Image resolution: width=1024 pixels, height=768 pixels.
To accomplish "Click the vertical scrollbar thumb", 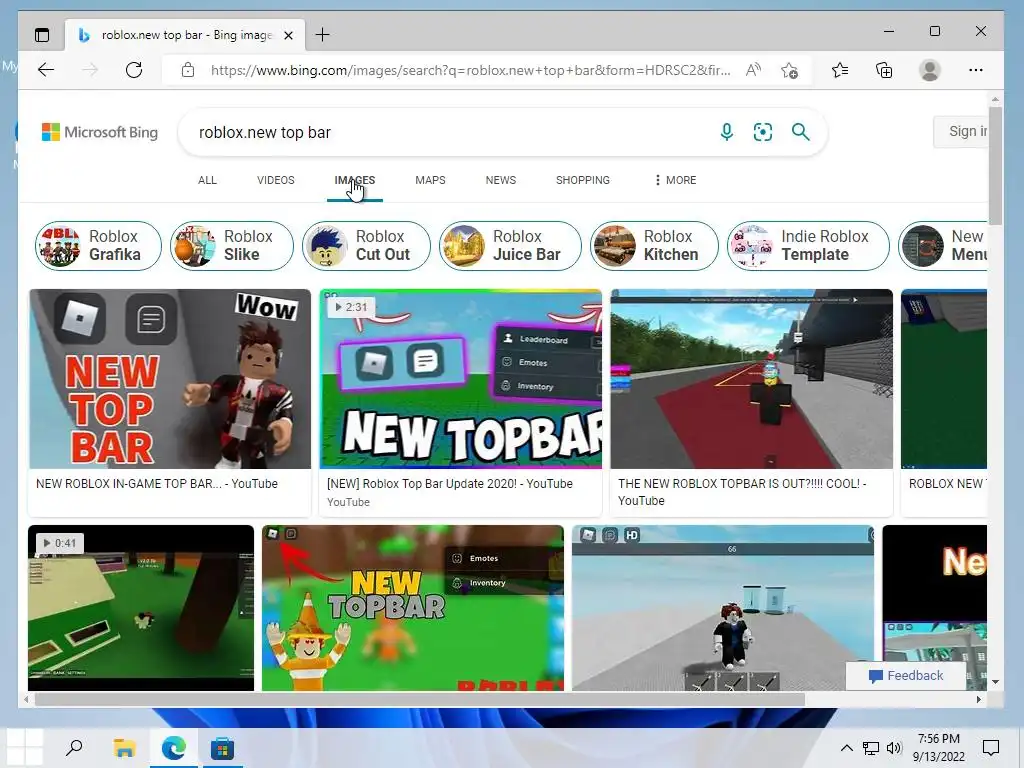I will point(995,165).
